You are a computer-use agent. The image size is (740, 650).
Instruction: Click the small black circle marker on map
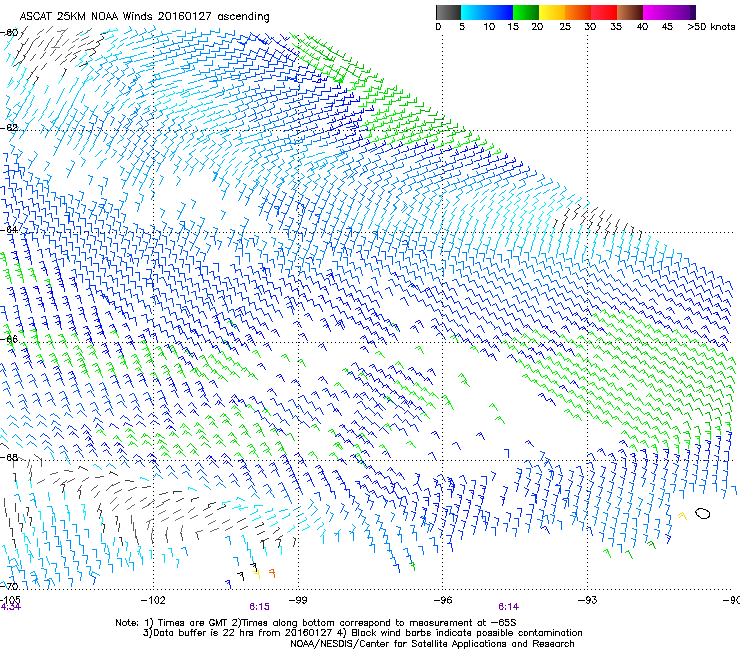702,513
